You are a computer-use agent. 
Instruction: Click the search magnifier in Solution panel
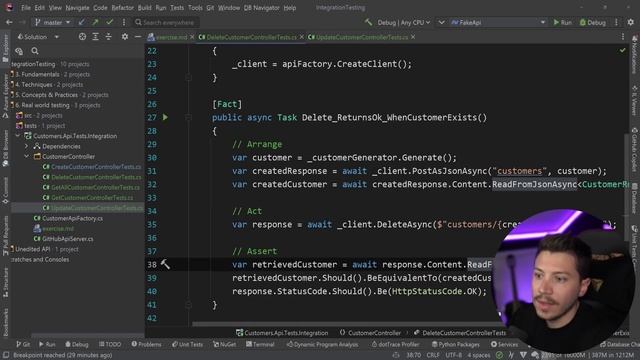pyautogui.click(x=35, y=51)
